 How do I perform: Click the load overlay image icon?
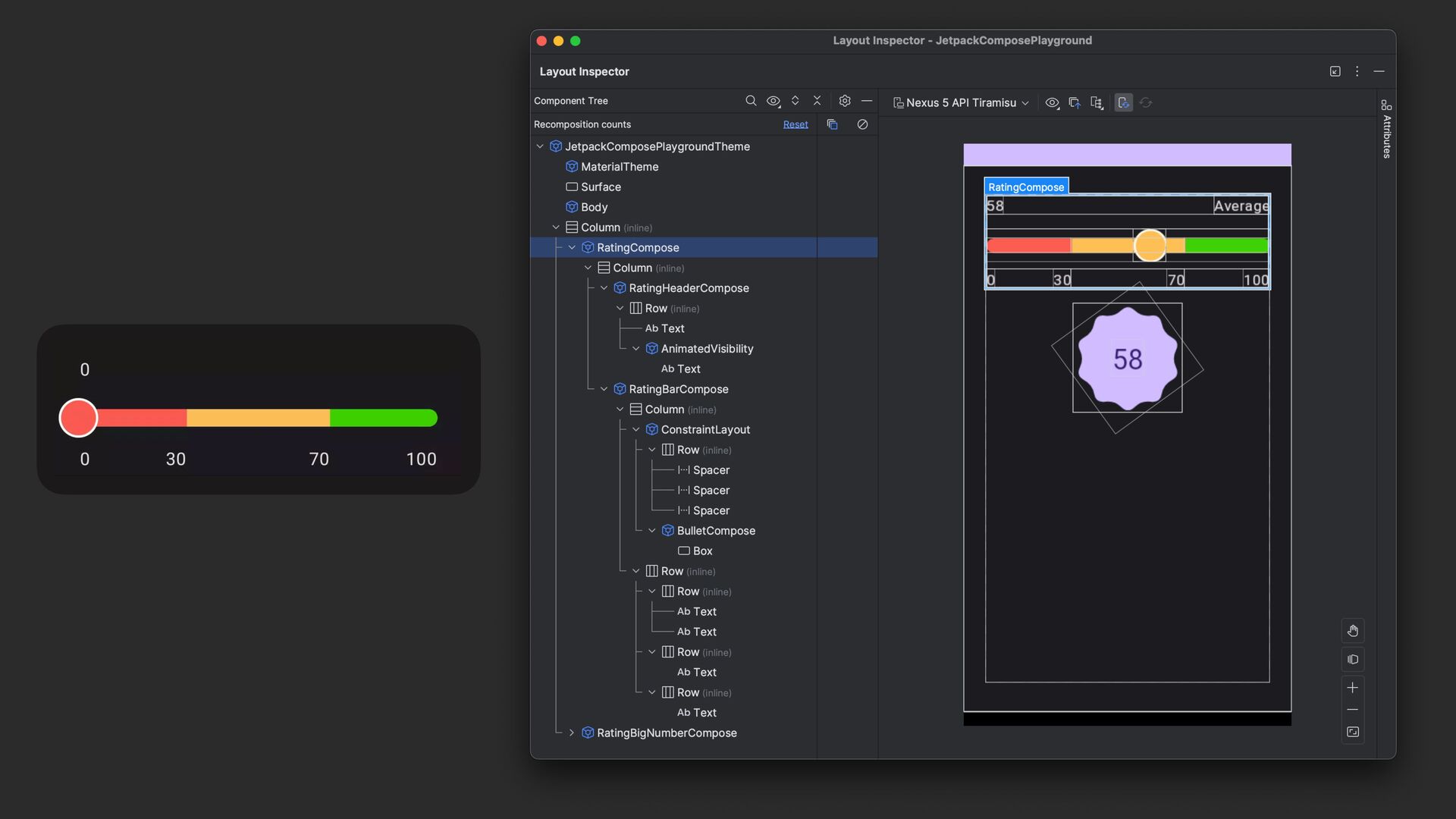(x=1075, y=103)
